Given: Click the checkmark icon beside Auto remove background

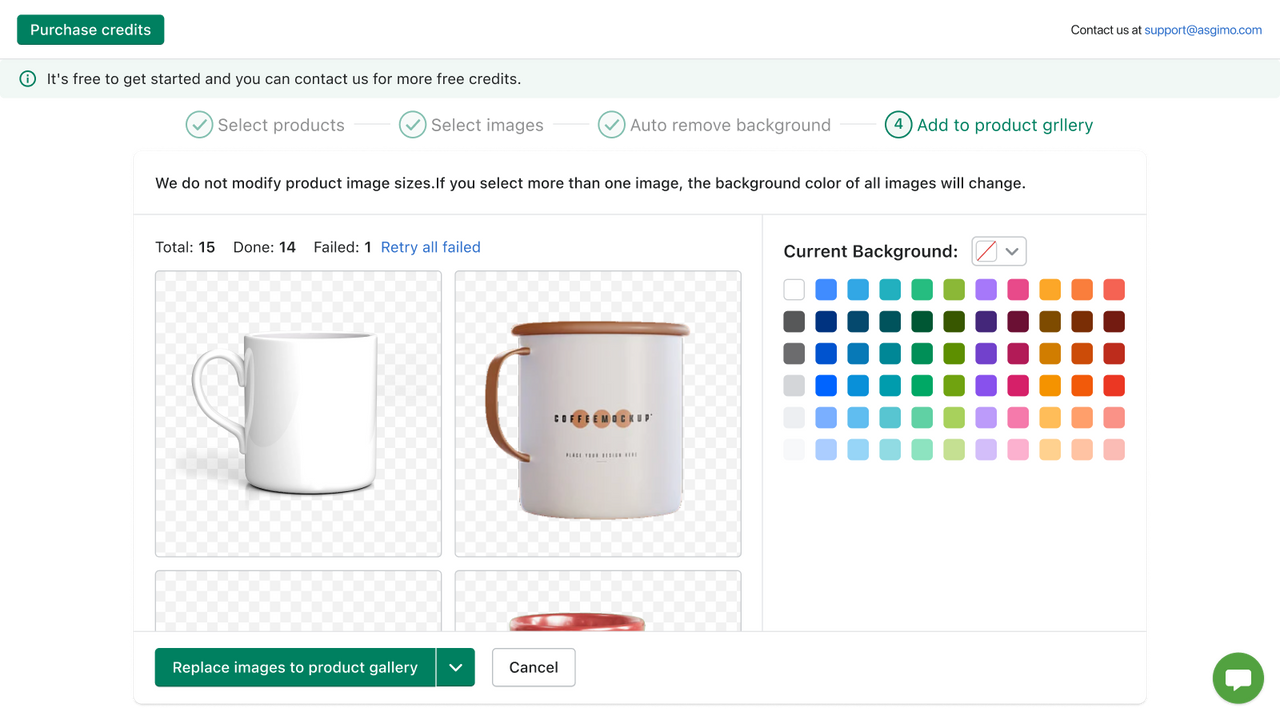Looking at the screenshot, I should pyautogui.click(x=611, y=125).
